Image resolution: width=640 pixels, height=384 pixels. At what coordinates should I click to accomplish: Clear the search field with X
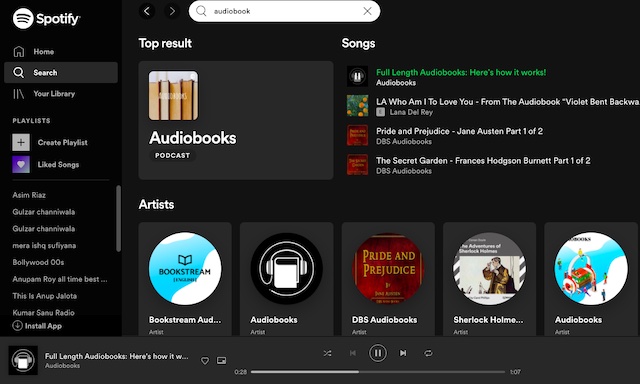(367, 11)
